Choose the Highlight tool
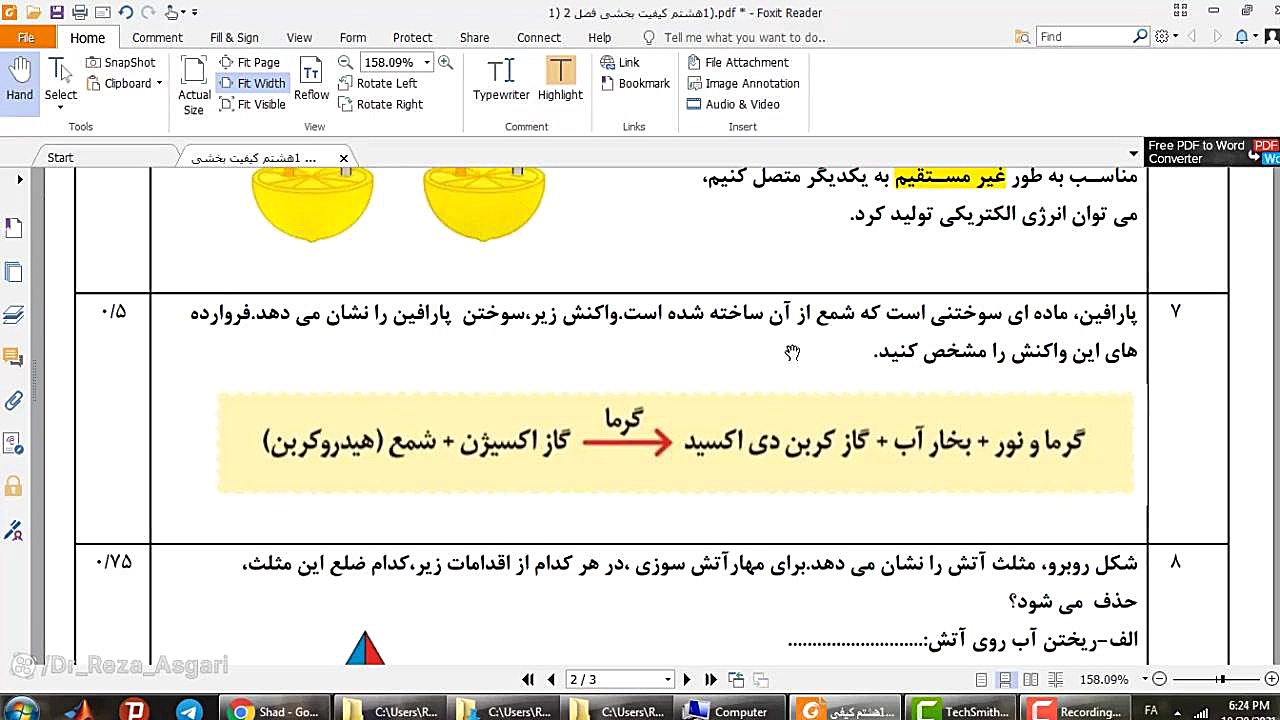 [560, 80]
